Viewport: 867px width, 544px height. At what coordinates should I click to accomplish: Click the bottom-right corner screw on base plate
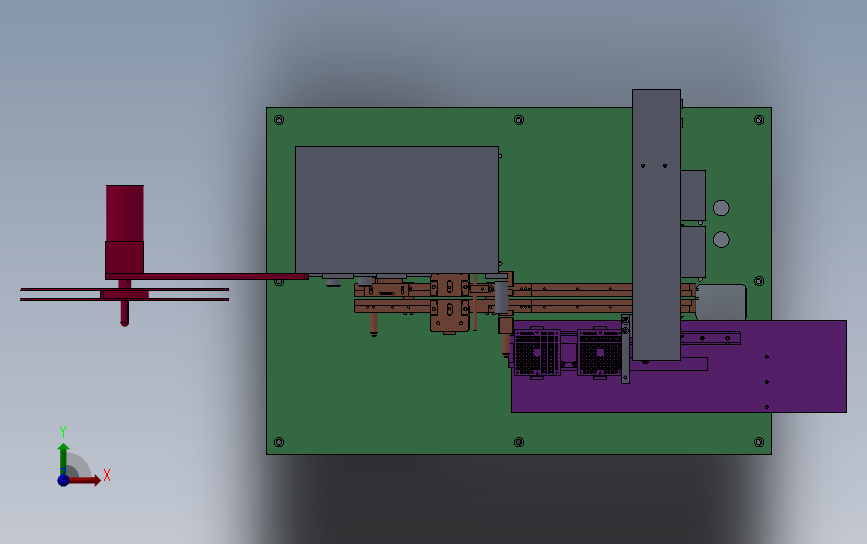[x=759, y=442]
